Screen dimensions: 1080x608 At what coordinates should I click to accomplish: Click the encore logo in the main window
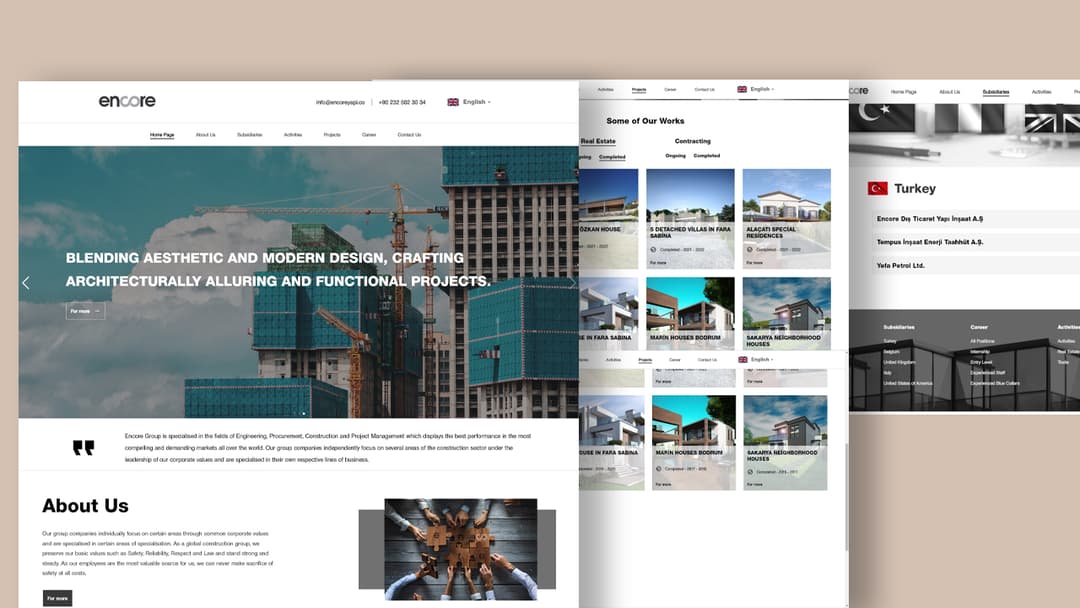(x=127, y=101)
